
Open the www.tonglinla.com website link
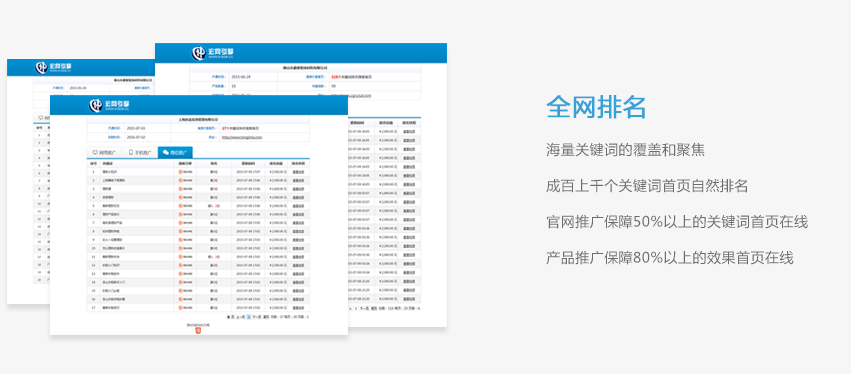click(242, 137)
